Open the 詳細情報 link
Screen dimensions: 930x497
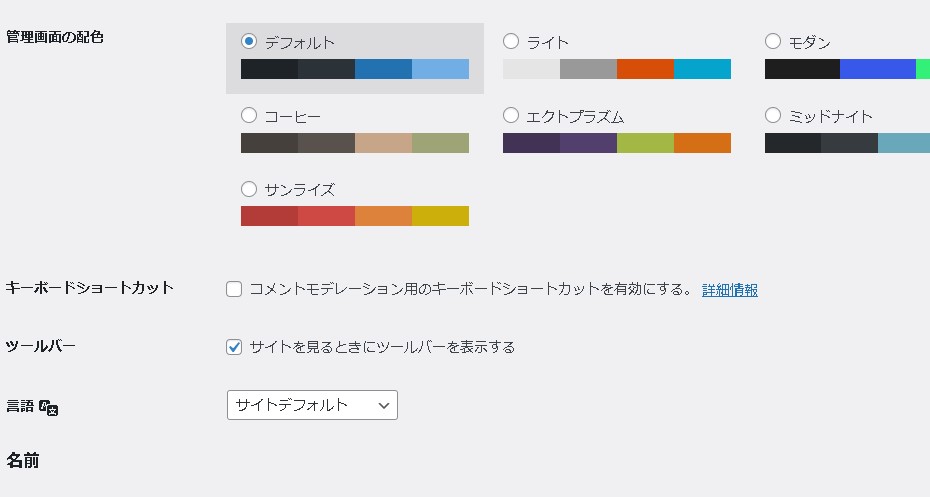[729, 290]
